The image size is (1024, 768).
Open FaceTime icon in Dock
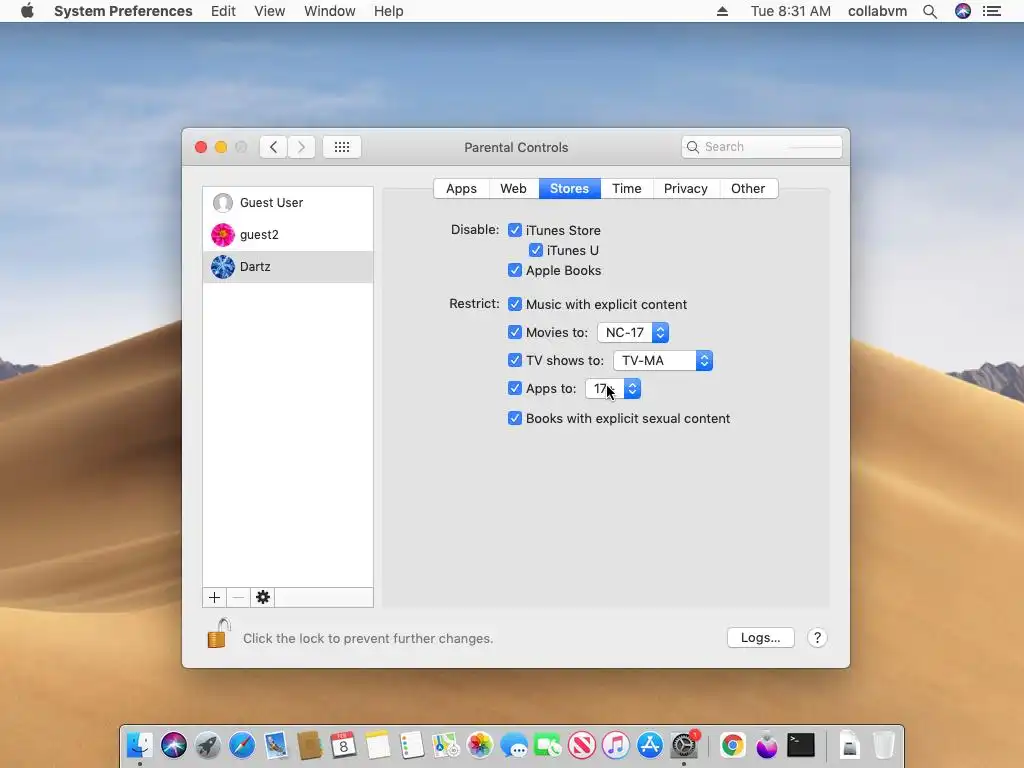(548, 745)
